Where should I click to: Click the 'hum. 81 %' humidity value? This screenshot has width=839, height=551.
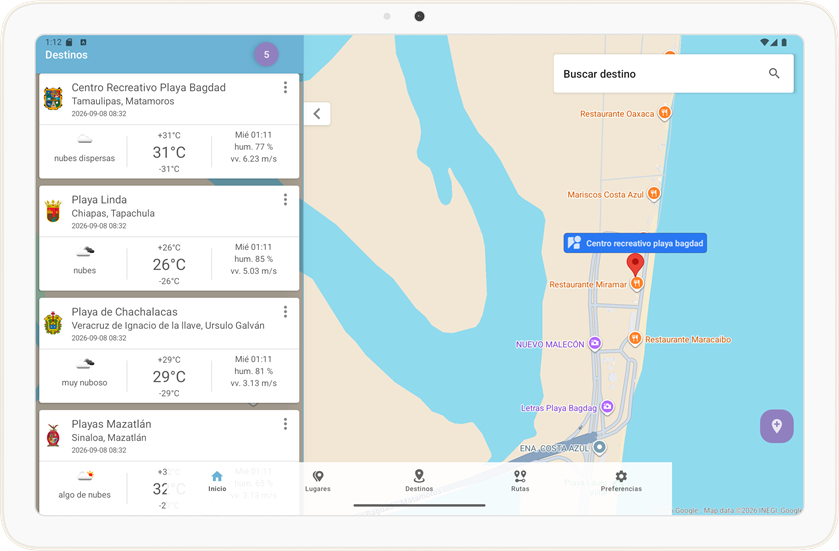point(254,371)
